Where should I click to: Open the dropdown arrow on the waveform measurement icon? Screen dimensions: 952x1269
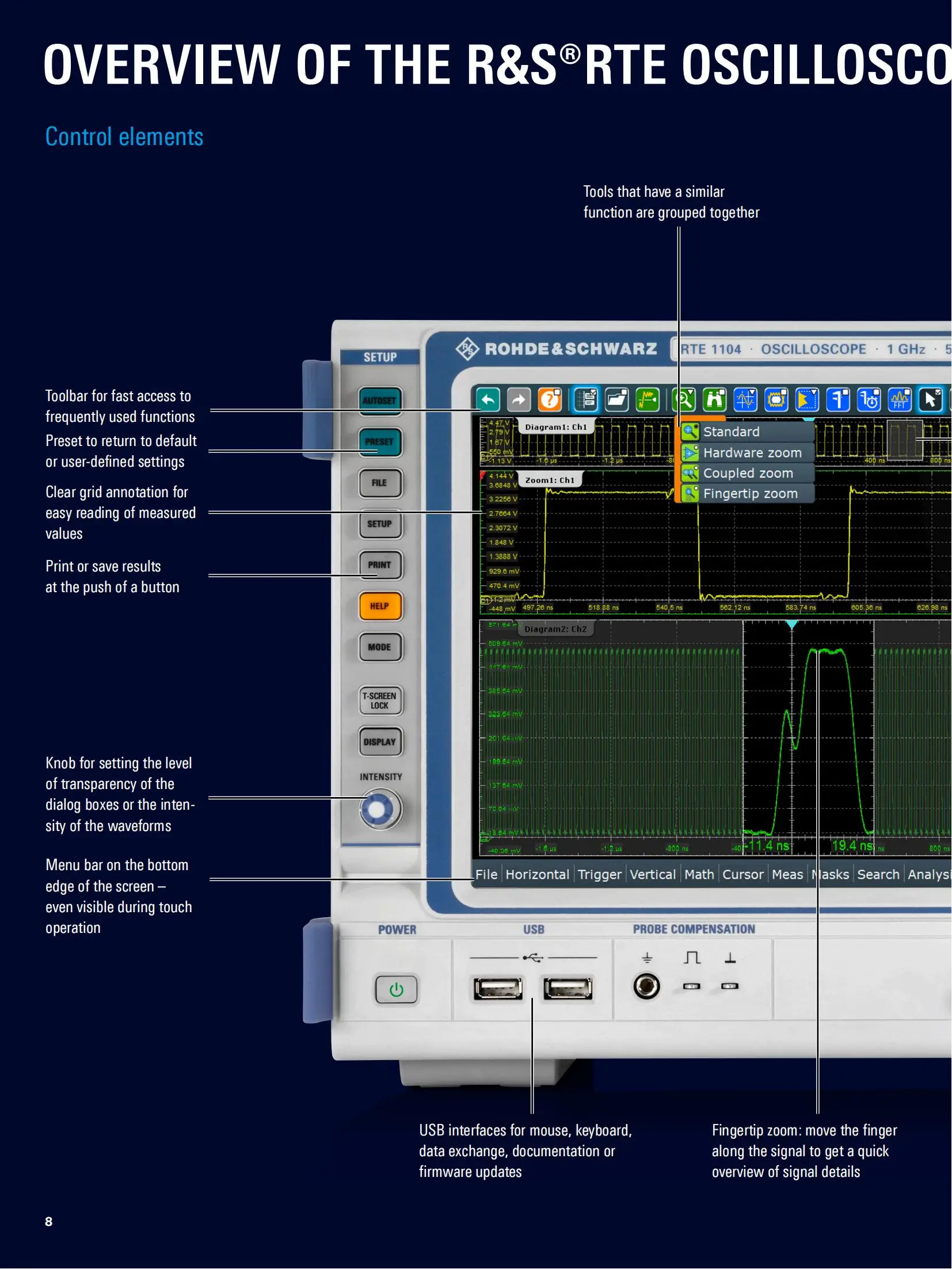coord(752,393)
